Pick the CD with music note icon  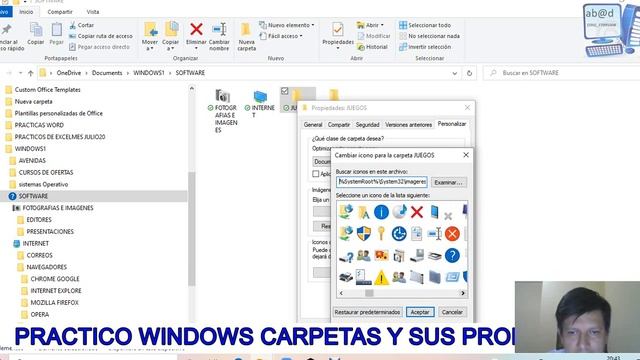pos(399,212)
